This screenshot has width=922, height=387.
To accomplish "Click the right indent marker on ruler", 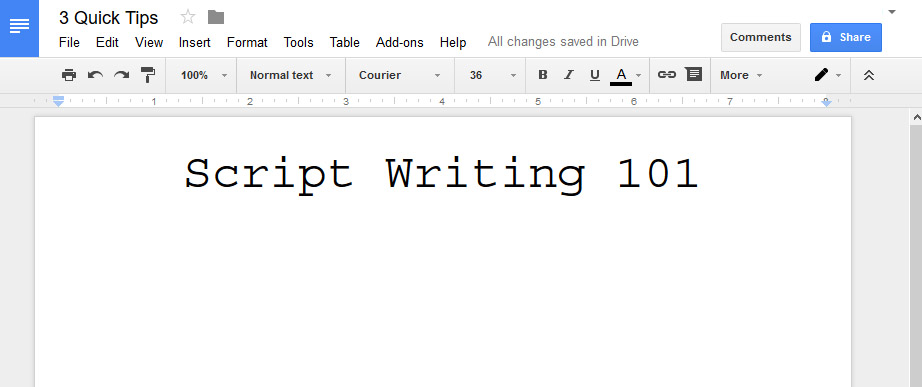I will (826, 102).
